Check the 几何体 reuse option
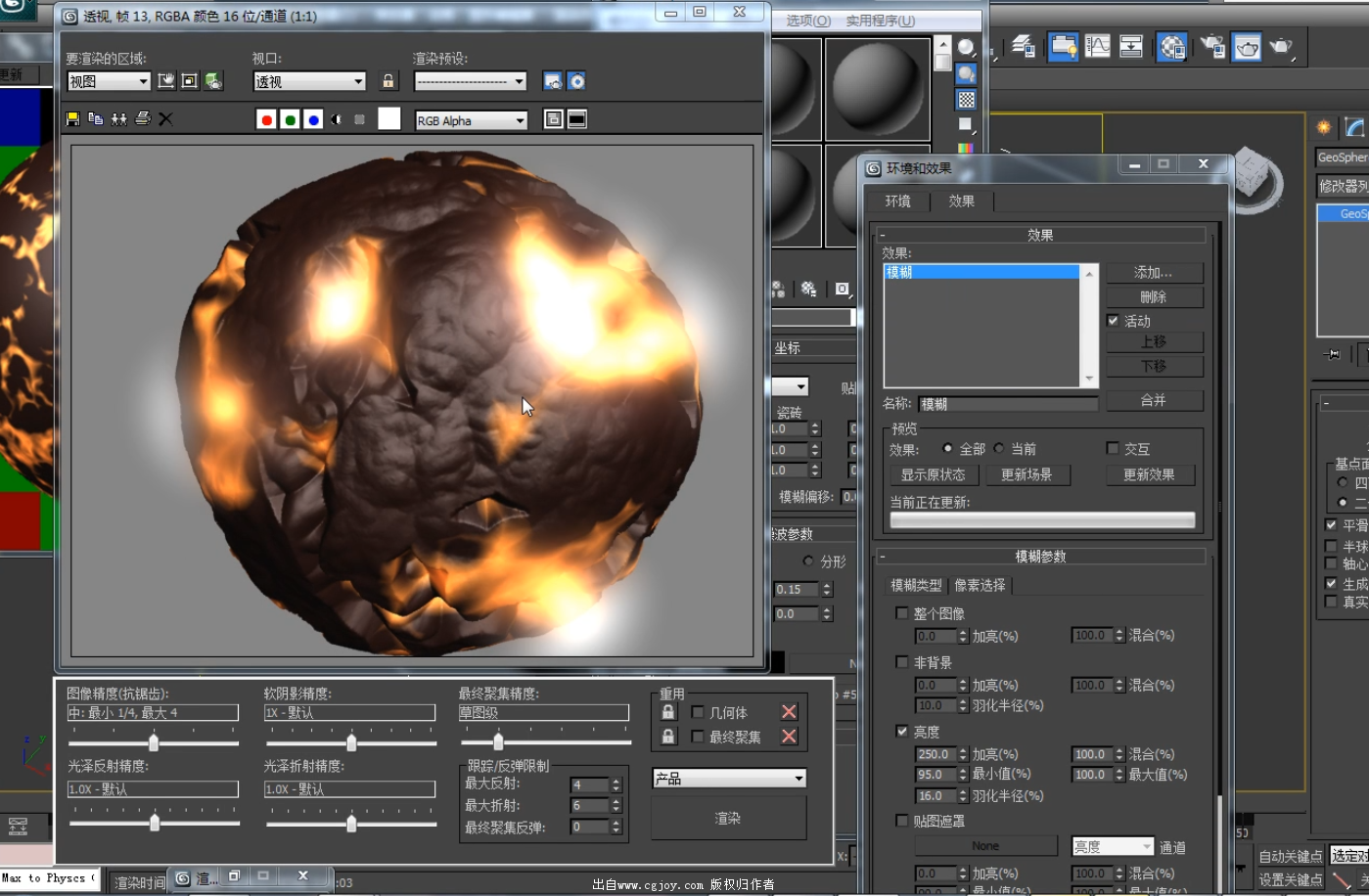1369x896 pixels. (698, 712)
